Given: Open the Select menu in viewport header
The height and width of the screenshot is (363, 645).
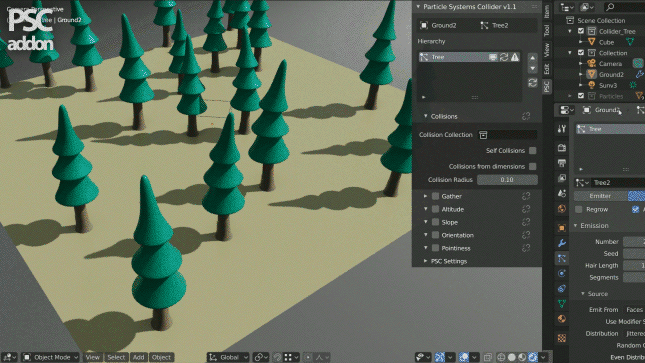Looking at the screenshot, I should coord(116,357).
